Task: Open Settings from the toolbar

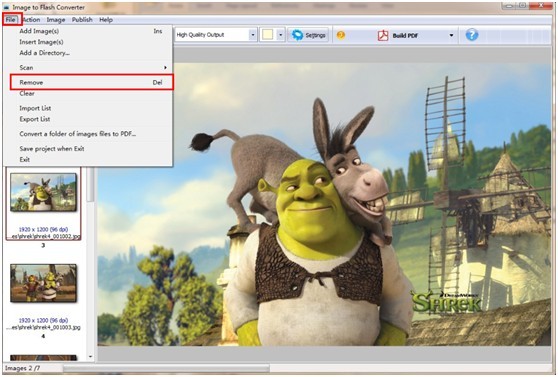Action: click(308, 35)
